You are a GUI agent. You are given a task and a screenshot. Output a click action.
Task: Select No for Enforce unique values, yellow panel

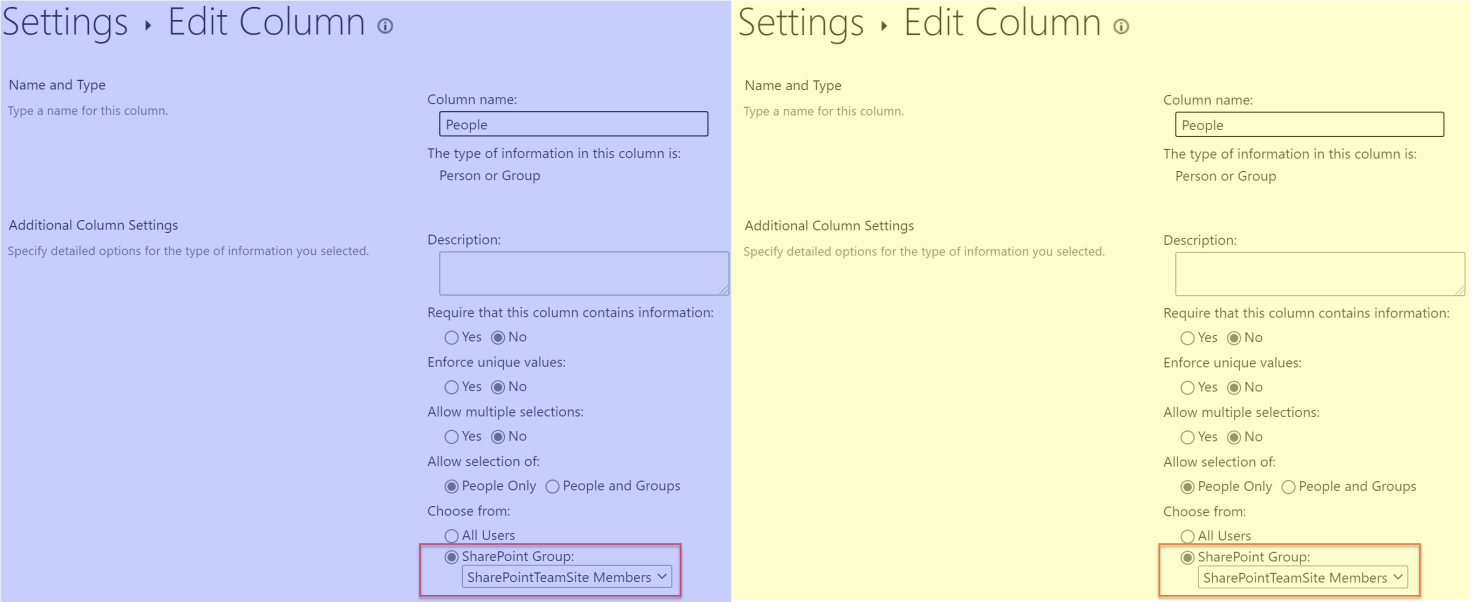[x=1234, y=387]
